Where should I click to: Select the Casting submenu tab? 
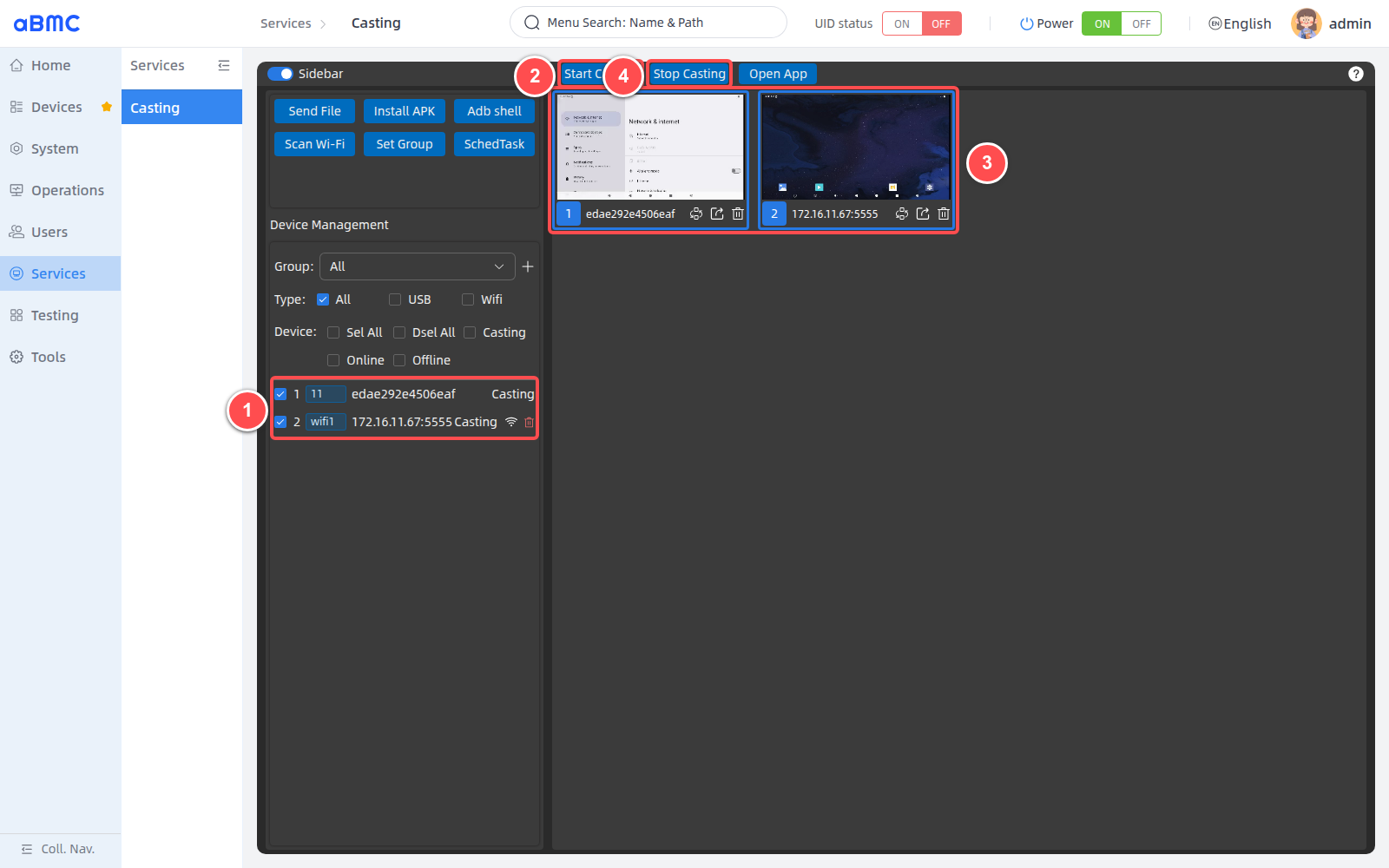pos(181,108)
